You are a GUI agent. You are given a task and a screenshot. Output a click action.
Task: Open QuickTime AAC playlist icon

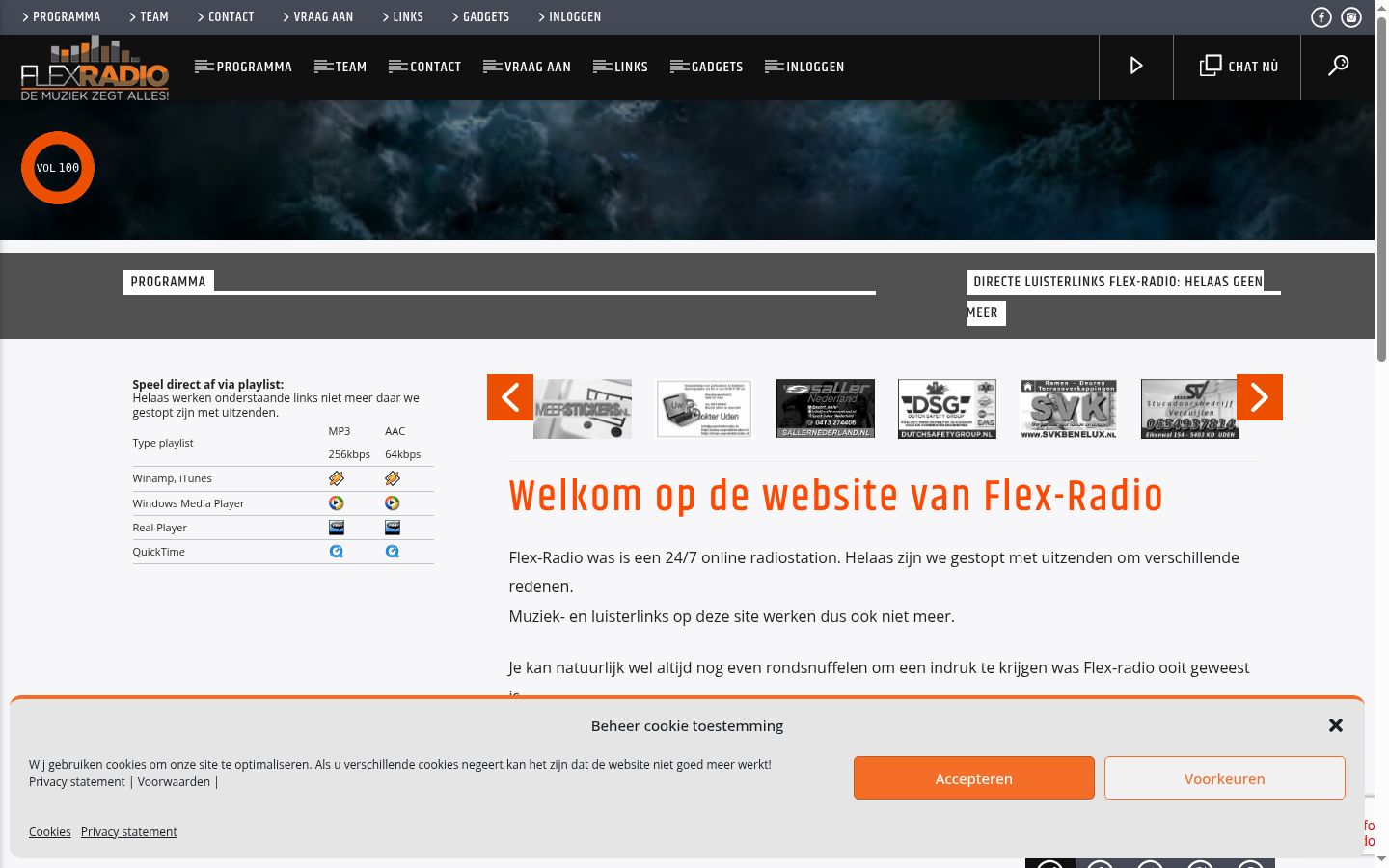tap(393, 552)
